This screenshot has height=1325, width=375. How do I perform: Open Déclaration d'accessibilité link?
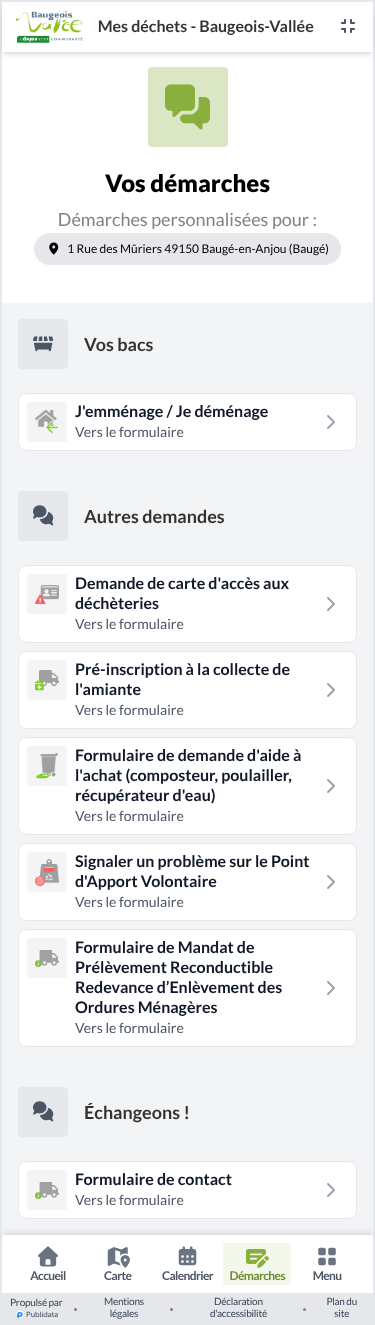pos(238,1308)
